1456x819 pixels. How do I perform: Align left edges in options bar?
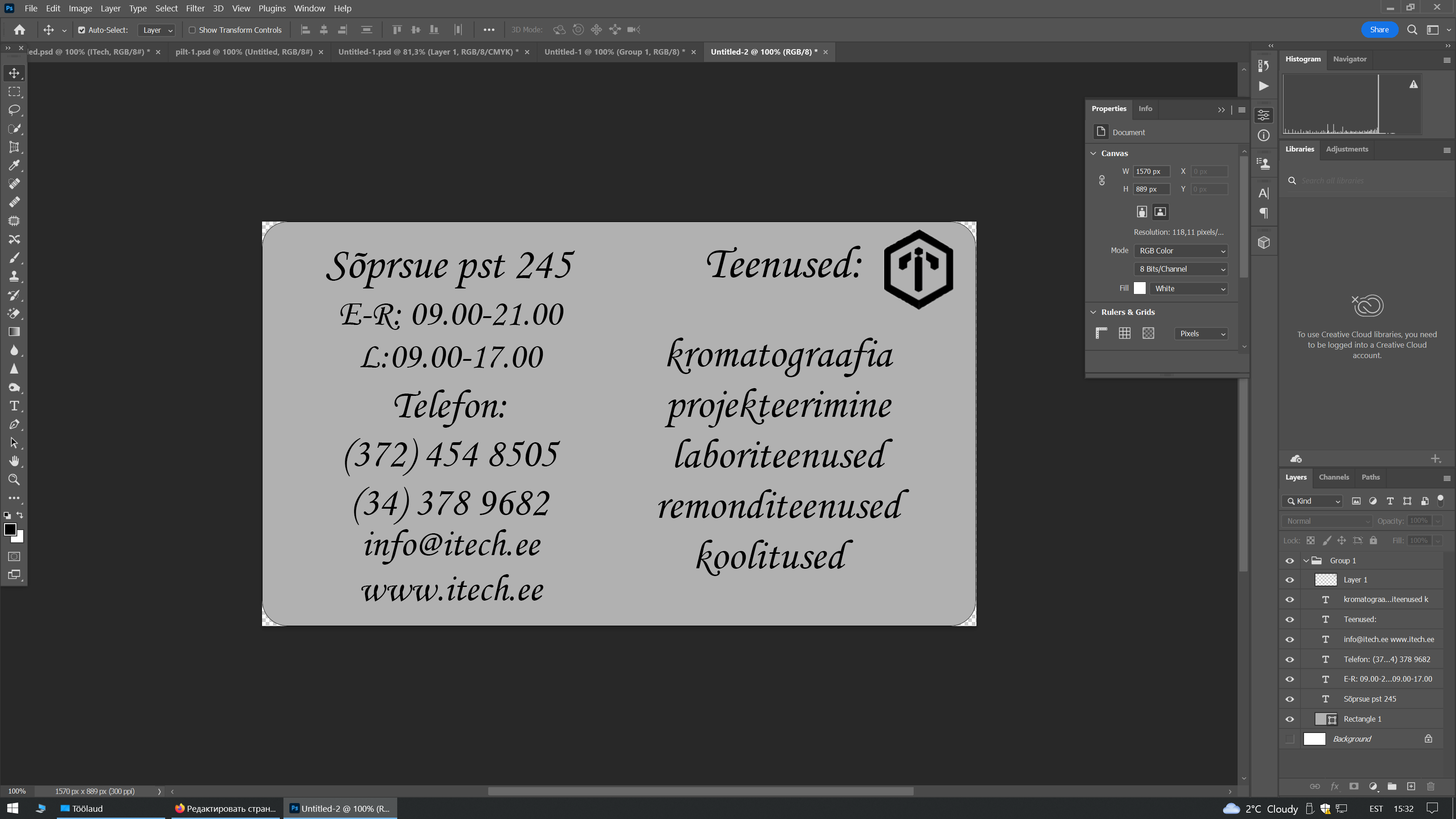[x=305, y=30]
